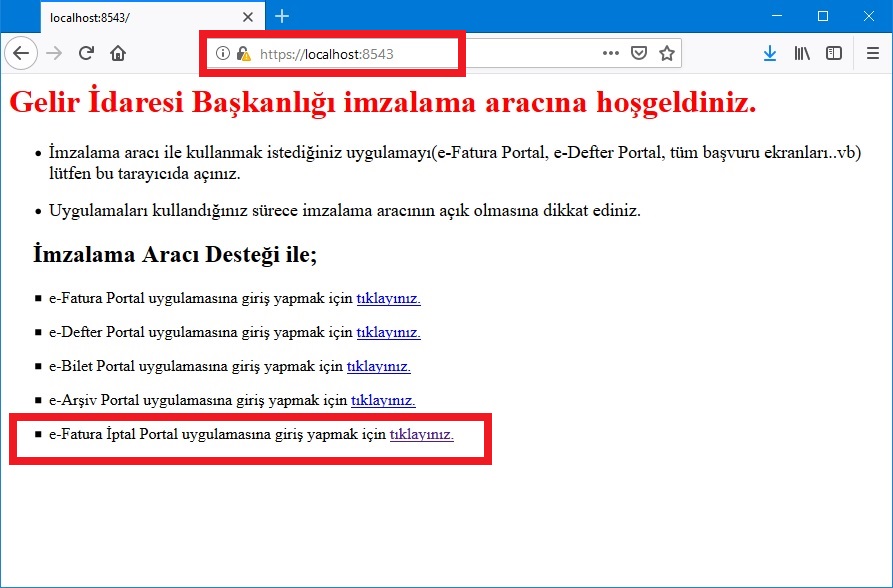Click the address bar URL field

tap(420, 54)
